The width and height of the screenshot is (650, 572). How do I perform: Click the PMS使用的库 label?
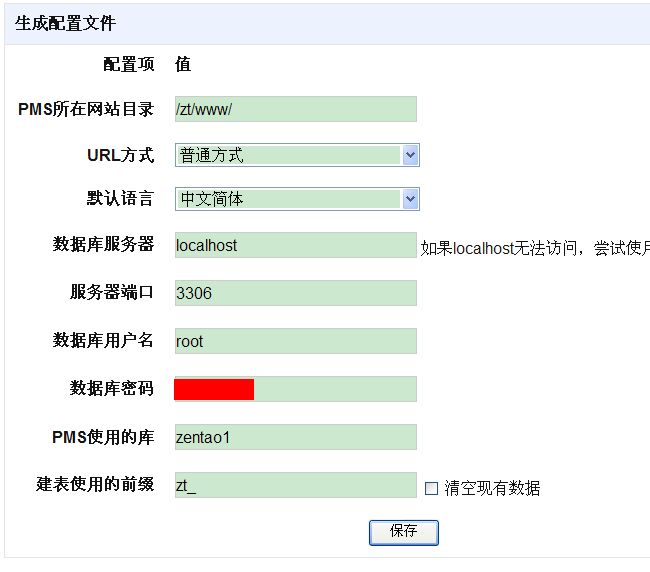pyautogui.click(x=102, y=437)
